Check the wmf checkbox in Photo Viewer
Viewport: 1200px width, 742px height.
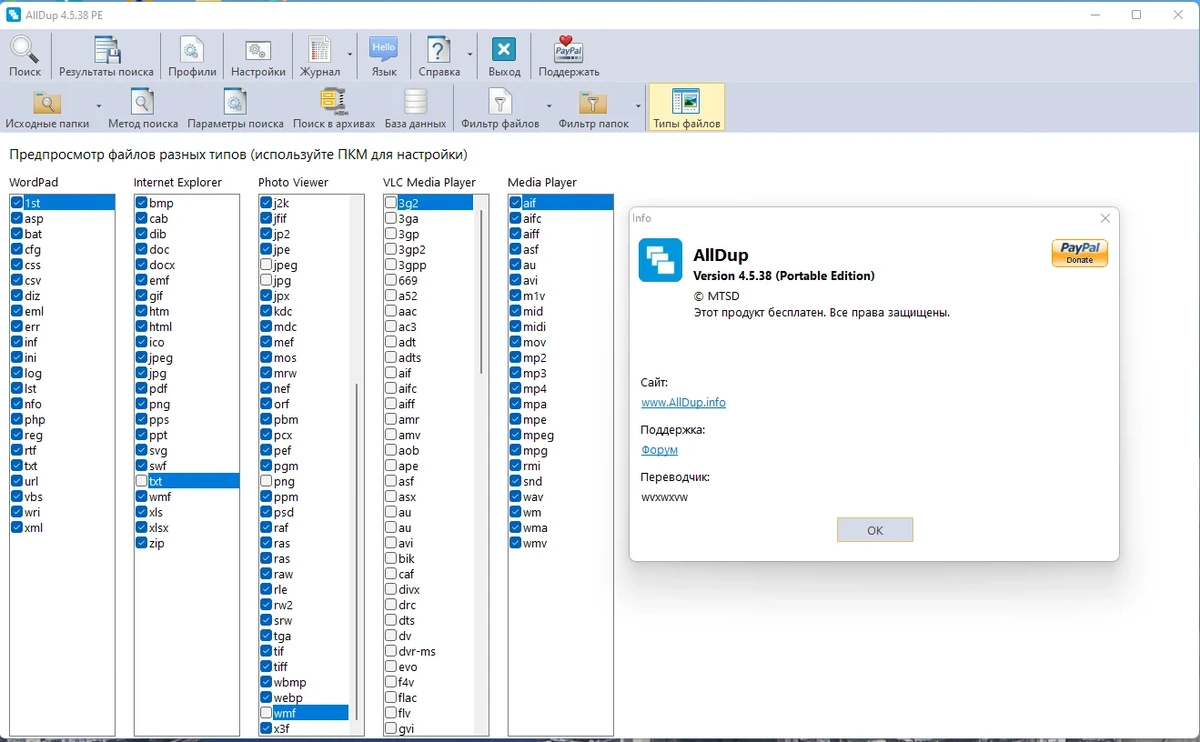click(266, 713)
